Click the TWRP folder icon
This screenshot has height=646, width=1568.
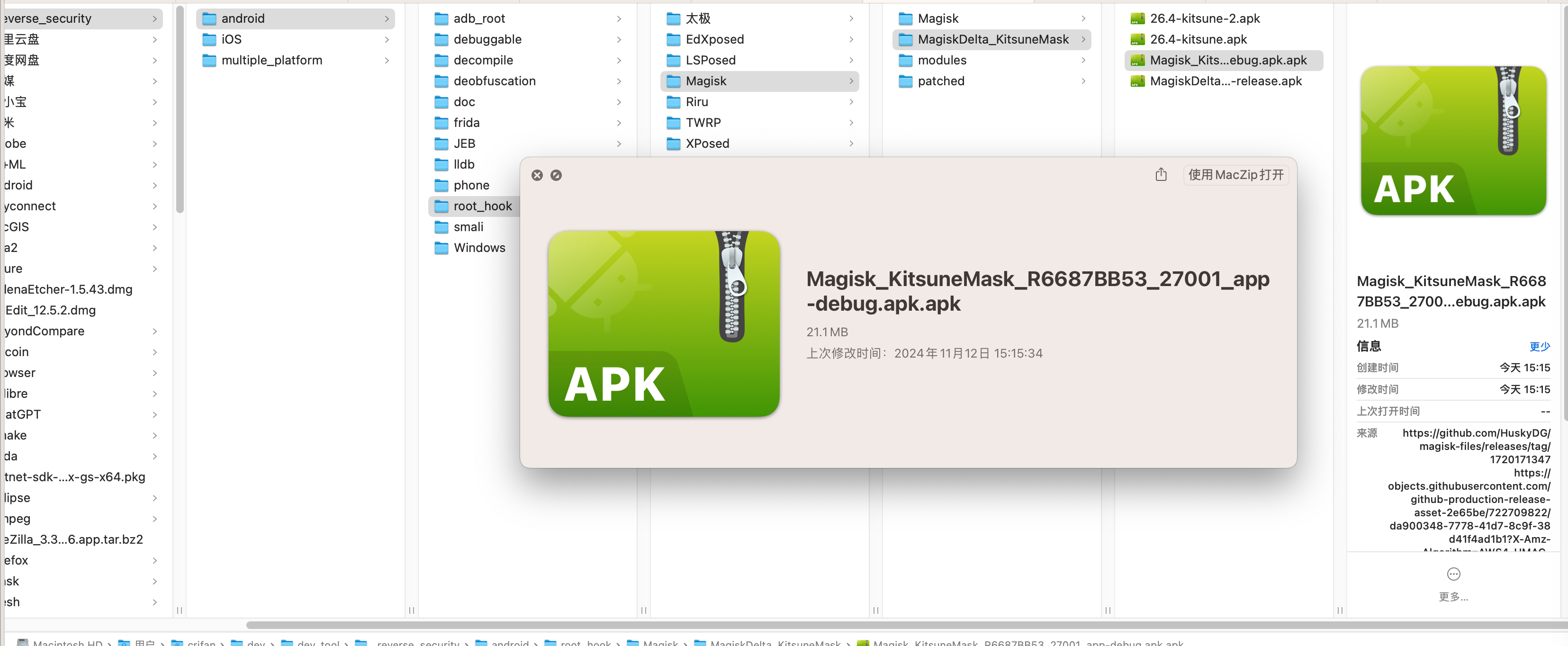click(x=673, y=123)
